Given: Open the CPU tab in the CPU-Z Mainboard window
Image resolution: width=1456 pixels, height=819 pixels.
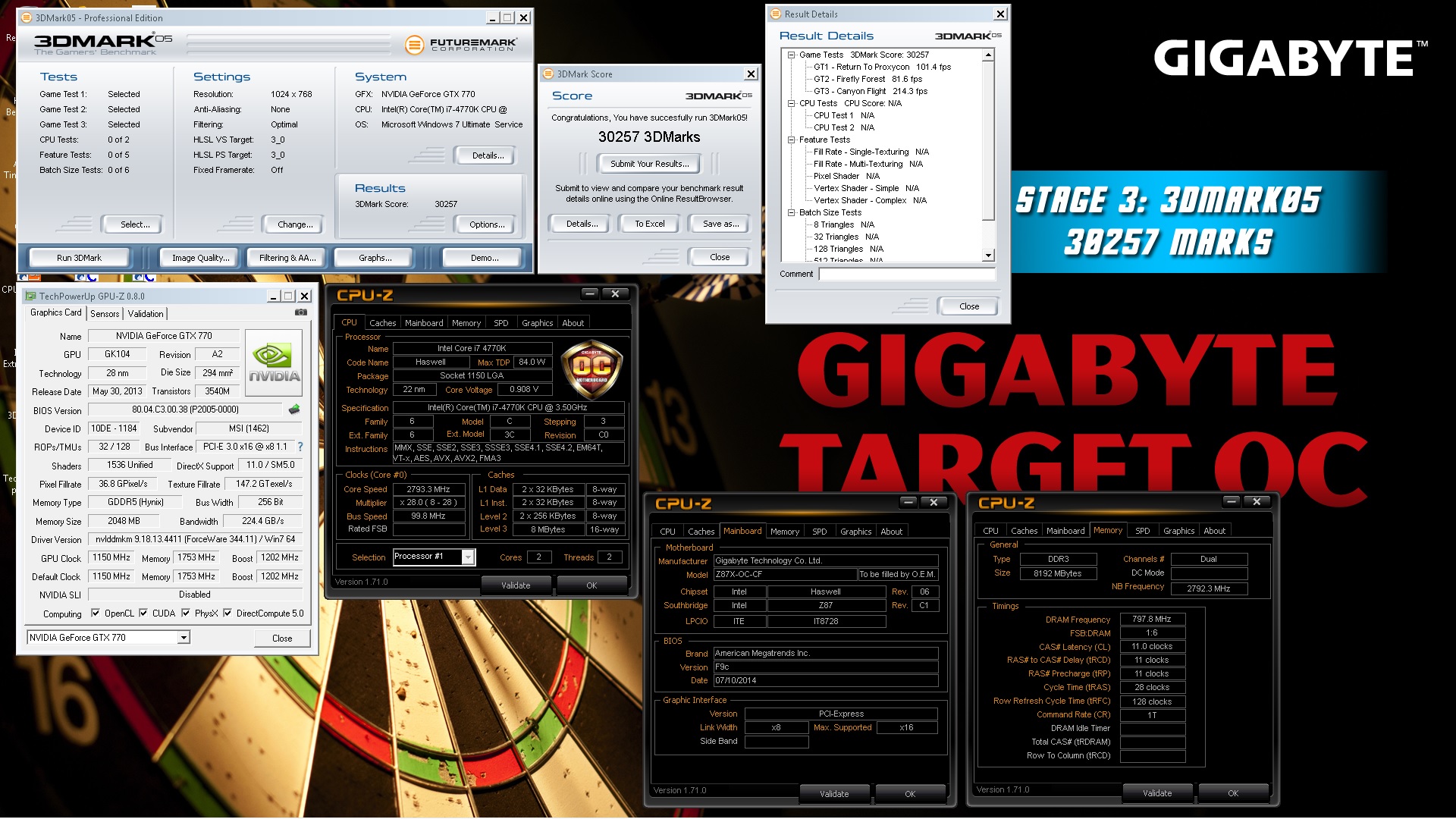Looking at the screenshot, I should (x=667, y=532).
